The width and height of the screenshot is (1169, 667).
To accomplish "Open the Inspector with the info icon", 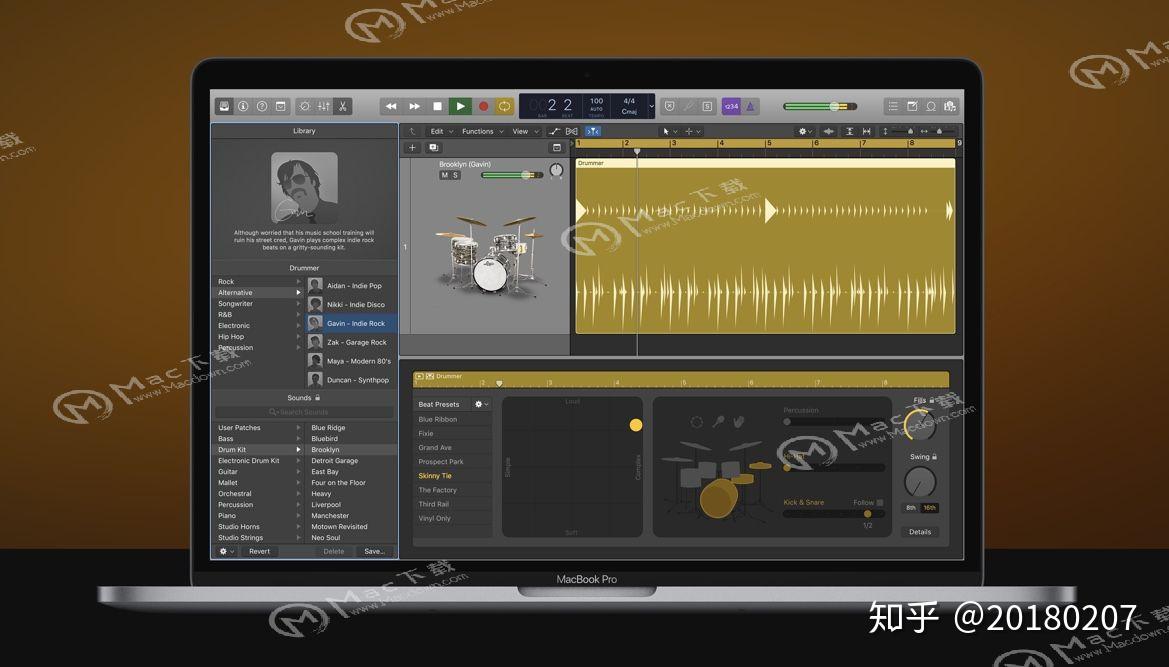I will click(x=243, y=107).
